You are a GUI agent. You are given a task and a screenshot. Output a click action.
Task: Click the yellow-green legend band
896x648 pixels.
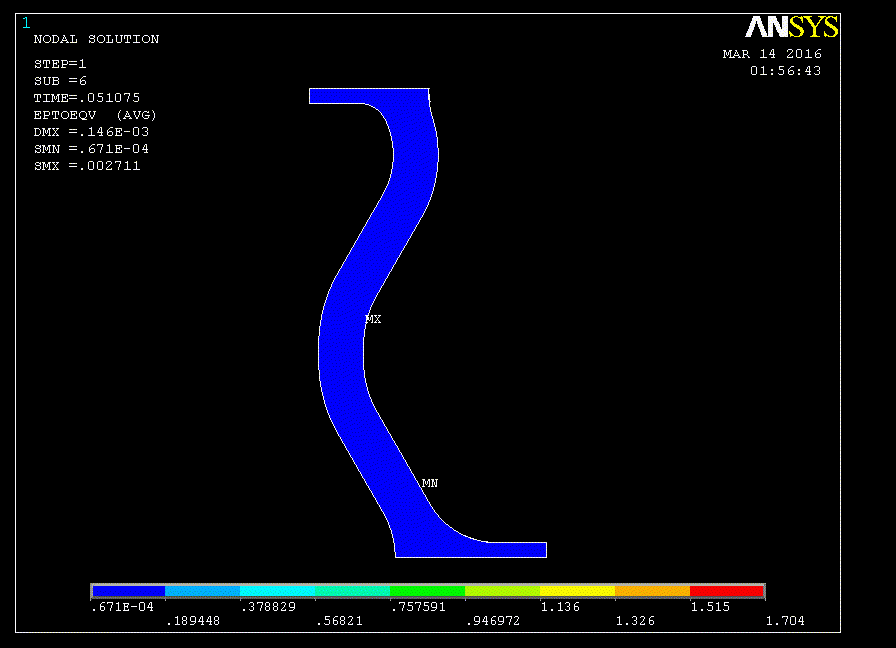tap(502, 591)
